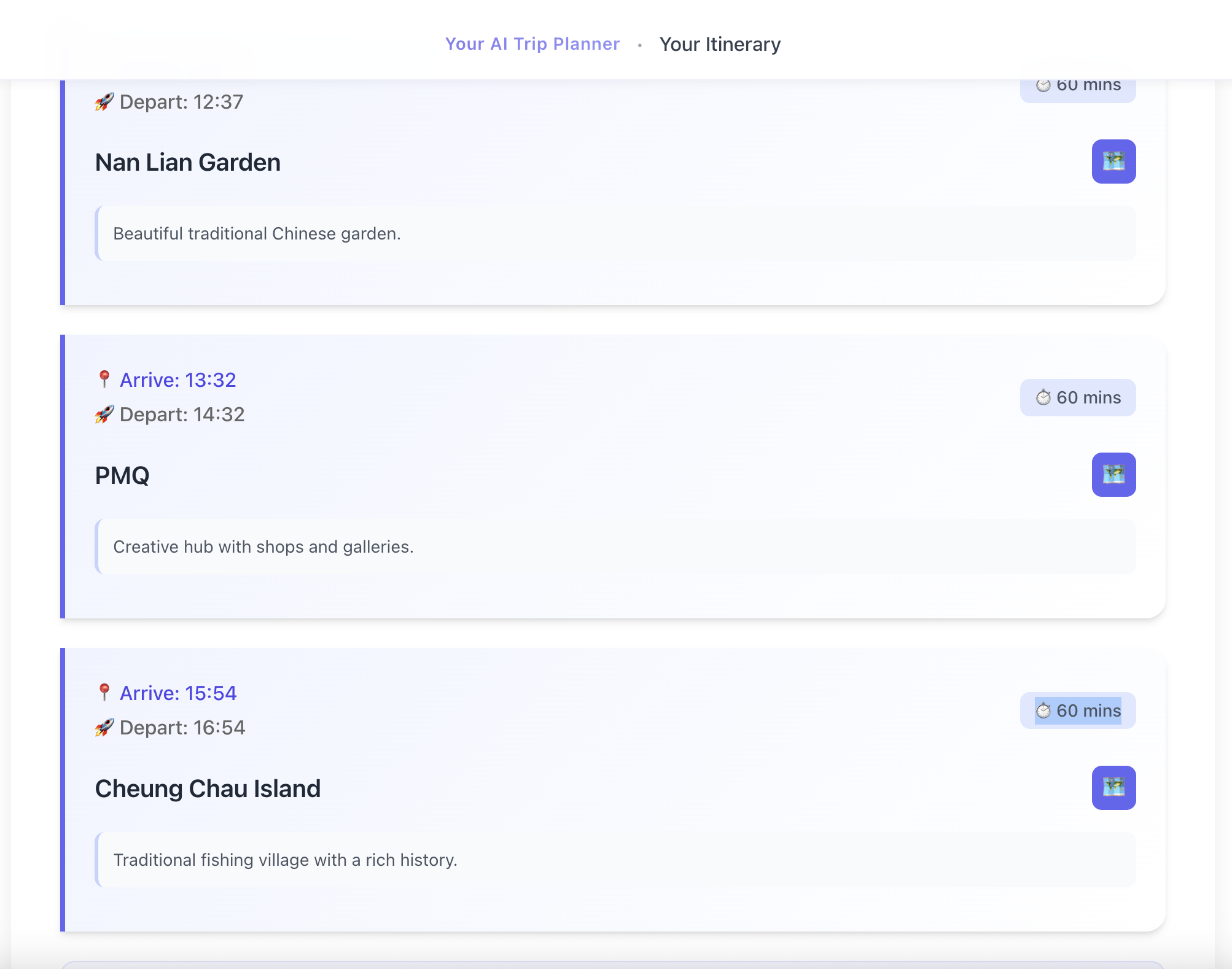Open map for Nan Lian Garden
The image size is (1232, 969).
point(1113,161)
